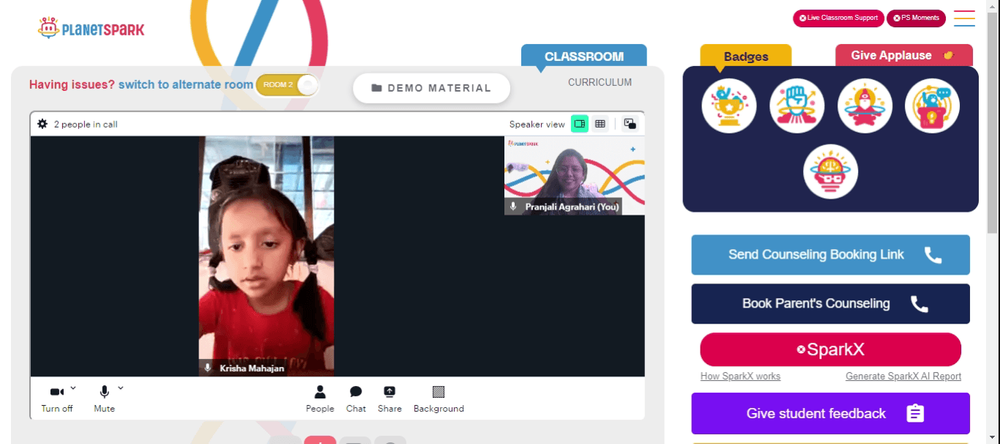Click Send Counseling Booking Link
Image resolution: width=1000 pixels, height=444 pixels.
pyautogui.click(x=830, y=255)
